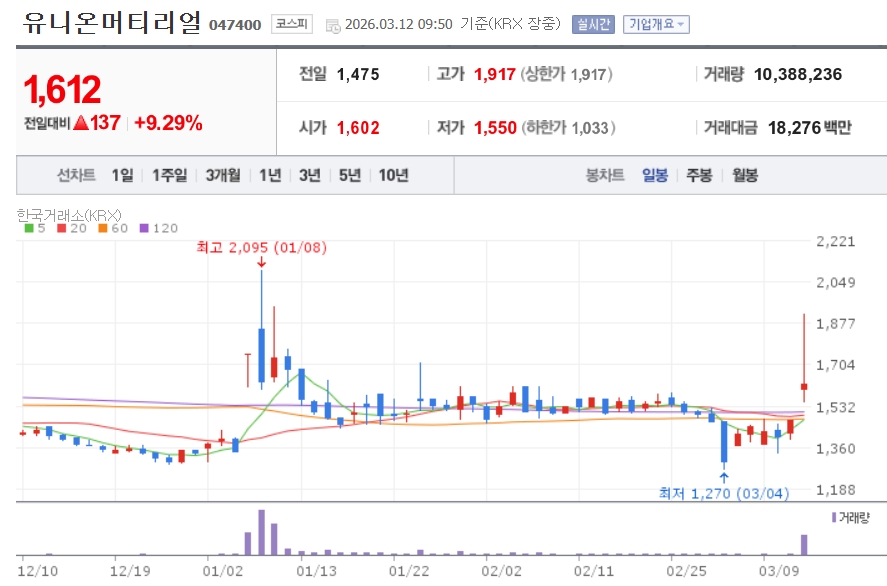Image resolution: width=887 pixels, height=586 pixels.
Task: Click the latest red candlestick at 03/12
Action: click(x=804, y=357)
